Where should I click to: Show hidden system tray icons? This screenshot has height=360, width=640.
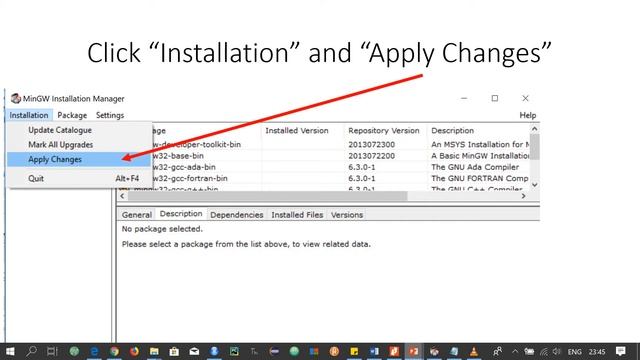coord(515,351)
